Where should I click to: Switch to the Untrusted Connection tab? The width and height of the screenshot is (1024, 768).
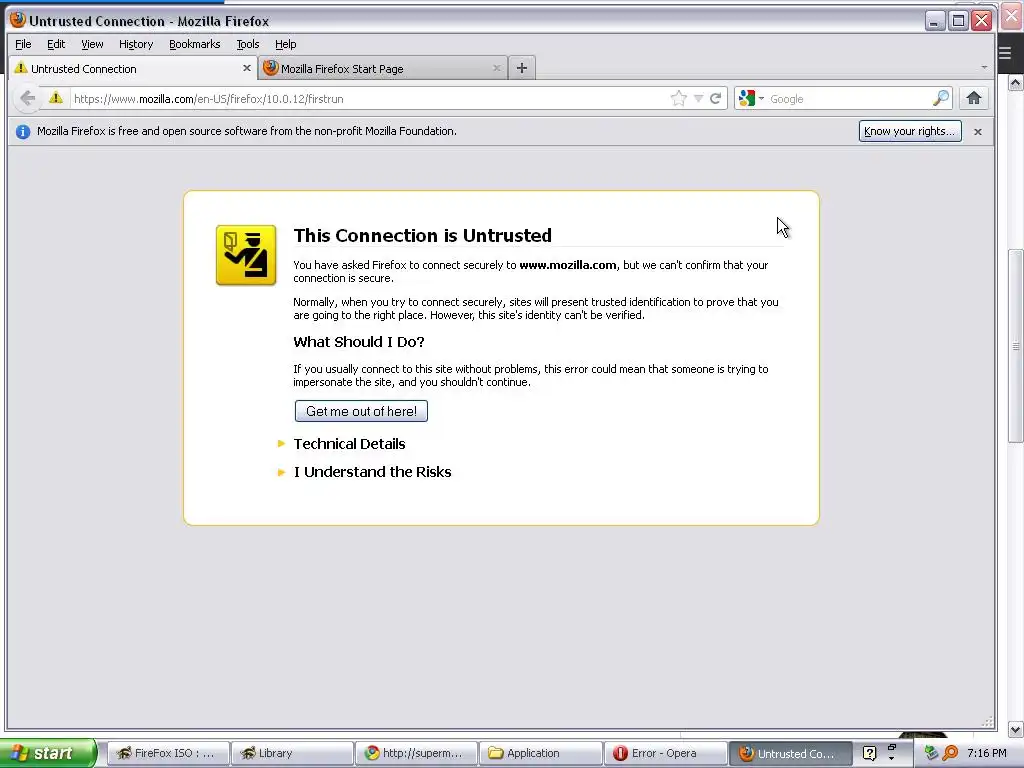[133, 69]
